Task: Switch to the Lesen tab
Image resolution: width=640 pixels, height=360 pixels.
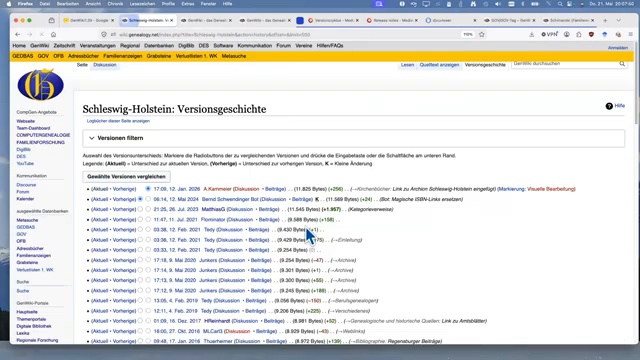Action: 407,65
